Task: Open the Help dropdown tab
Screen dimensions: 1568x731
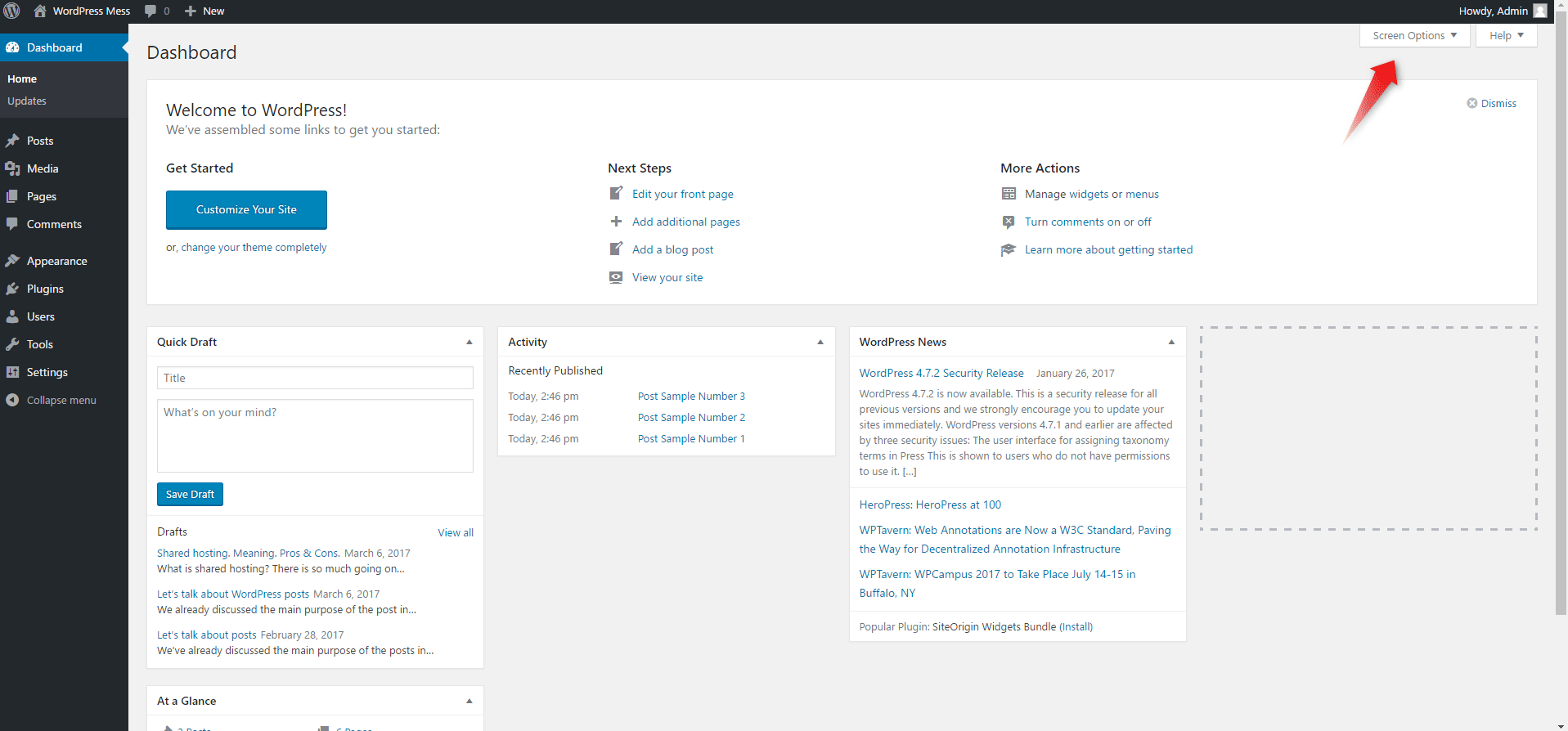Action: (1506, 36)
